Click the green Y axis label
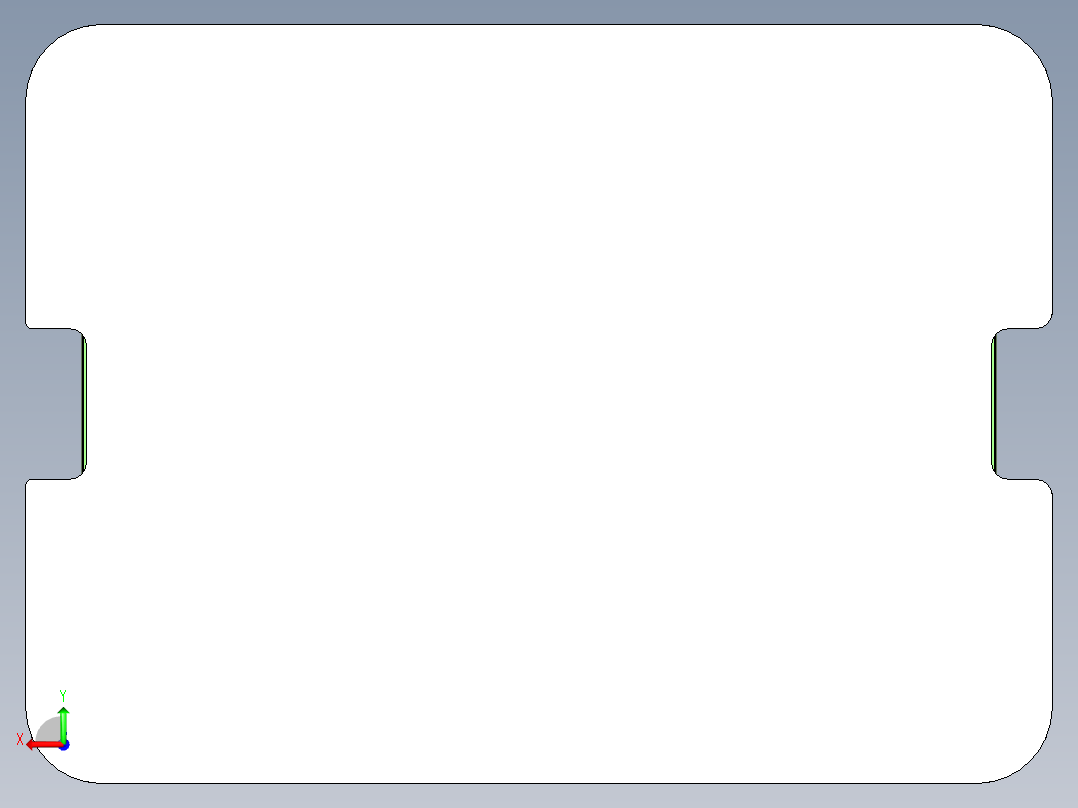Screen dimensions: 1078x808 point(63,696)
